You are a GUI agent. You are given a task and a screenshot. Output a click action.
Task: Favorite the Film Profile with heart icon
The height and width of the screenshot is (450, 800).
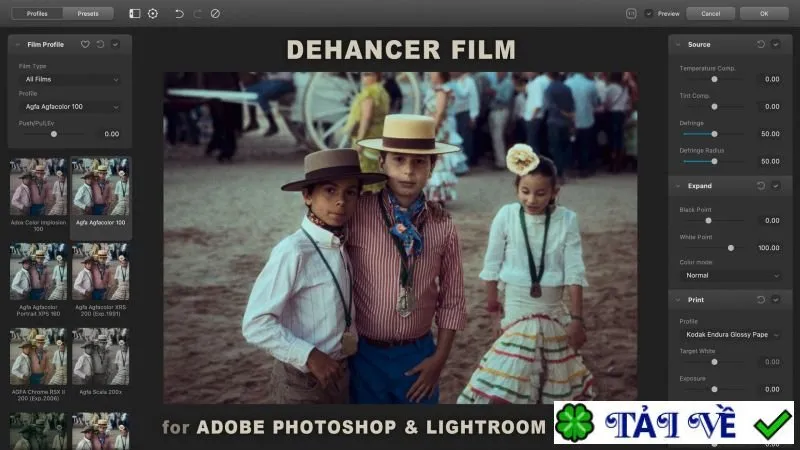coord(85,44)
